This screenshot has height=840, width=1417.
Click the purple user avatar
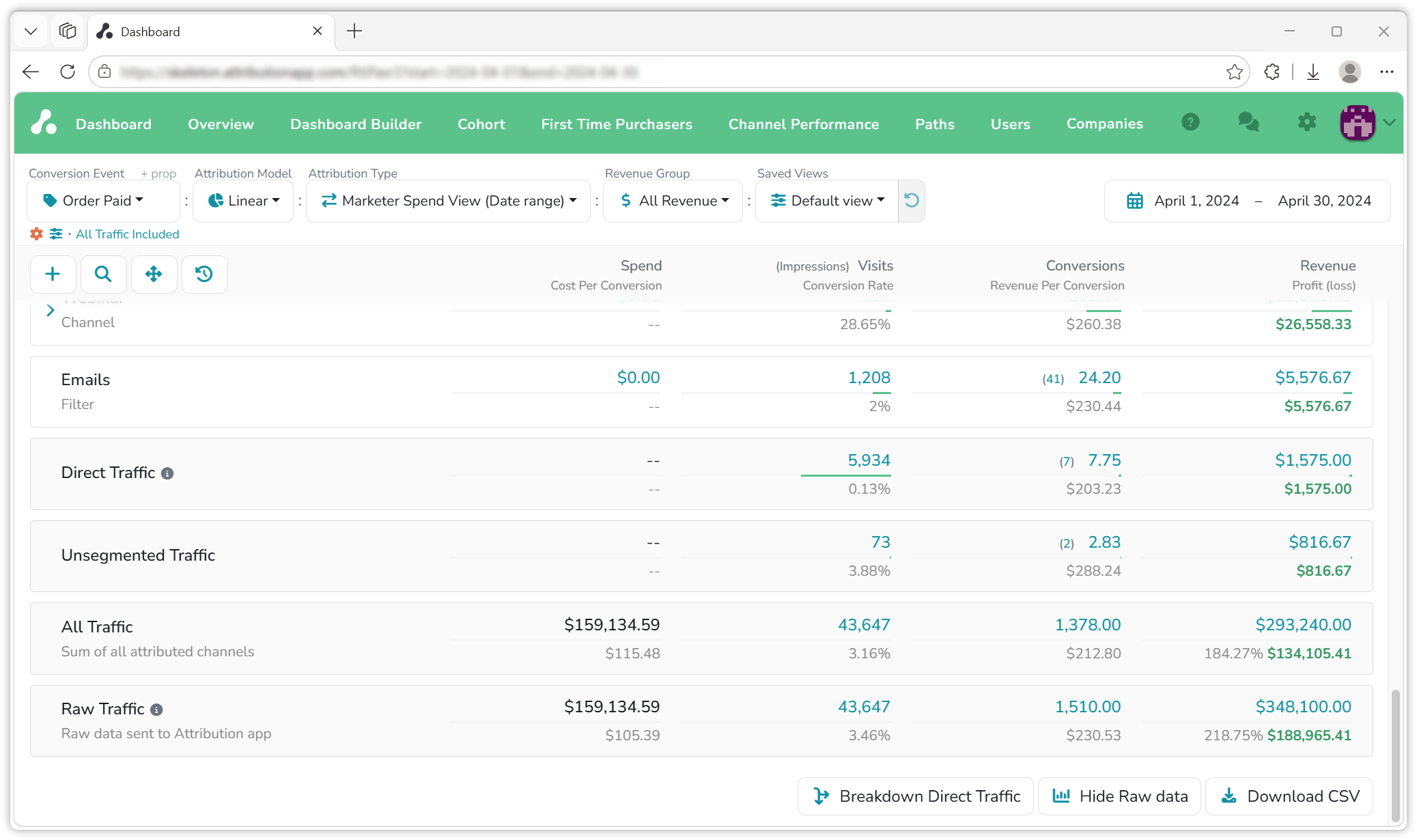pos(1358,123)
